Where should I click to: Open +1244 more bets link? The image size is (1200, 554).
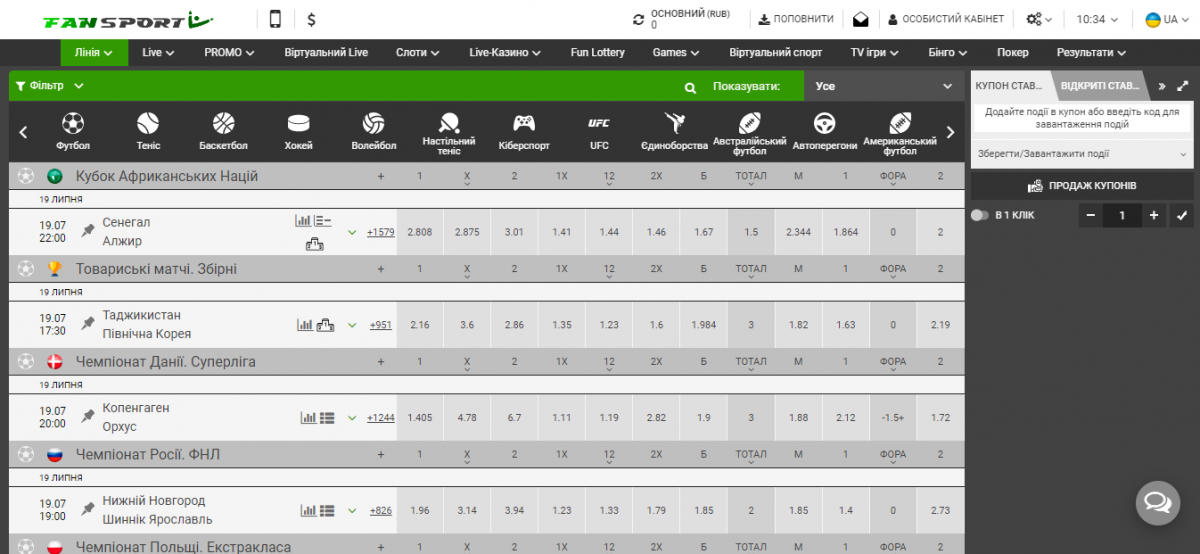click(381, 418)
